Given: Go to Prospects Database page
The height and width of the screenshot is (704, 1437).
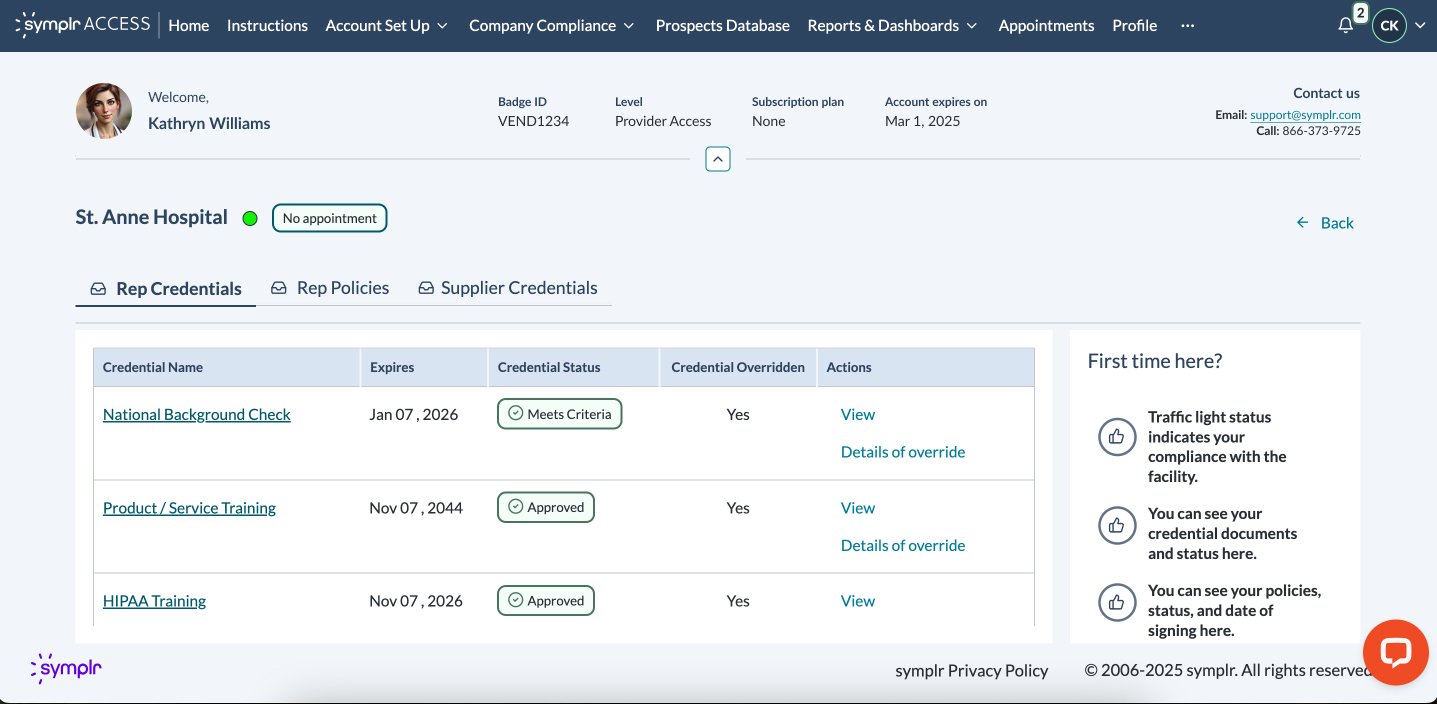Looking at the screenshot, I should point(722,26).
